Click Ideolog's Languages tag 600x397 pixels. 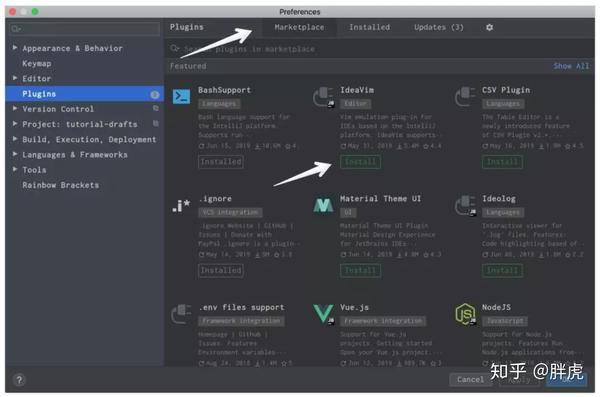[x=503, y=212]
